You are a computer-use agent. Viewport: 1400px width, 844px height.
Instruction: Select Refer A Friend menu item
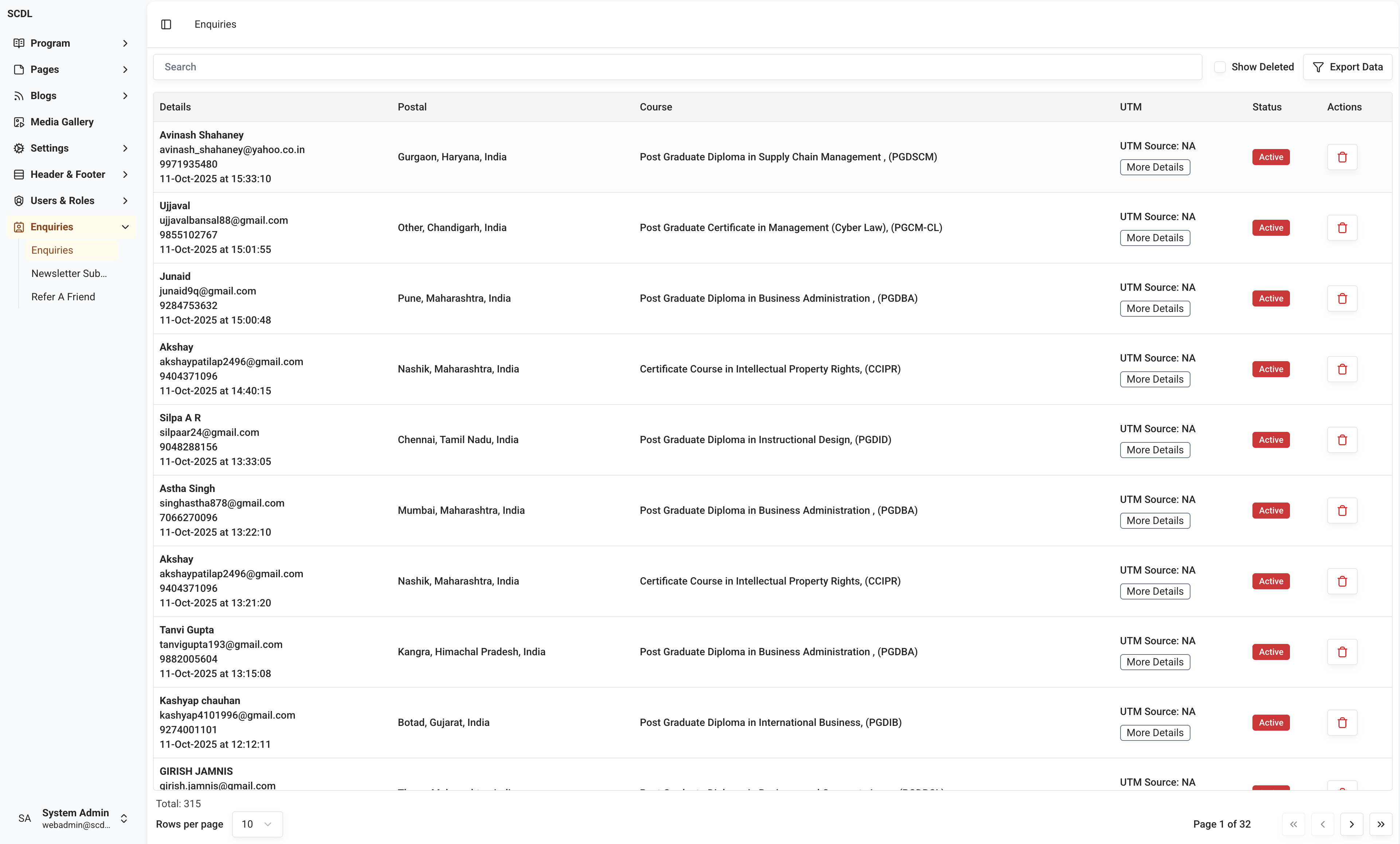tap(63, 297)
